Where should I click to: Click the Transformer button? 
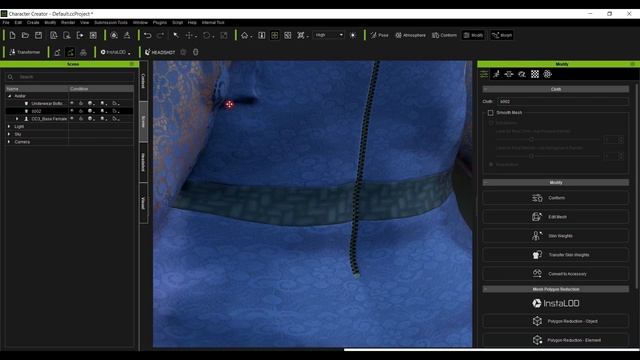click(x=25, y=52)
